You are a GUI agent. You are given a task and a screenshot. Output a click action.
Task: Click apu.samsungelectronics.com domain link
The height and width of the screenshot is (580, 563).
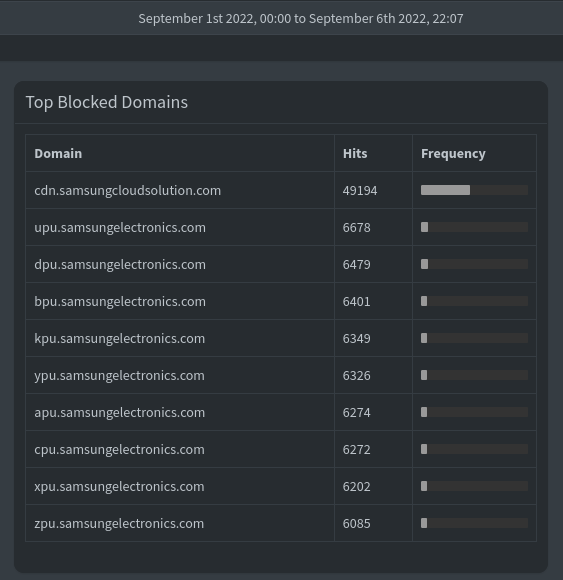tap(119, 412)
